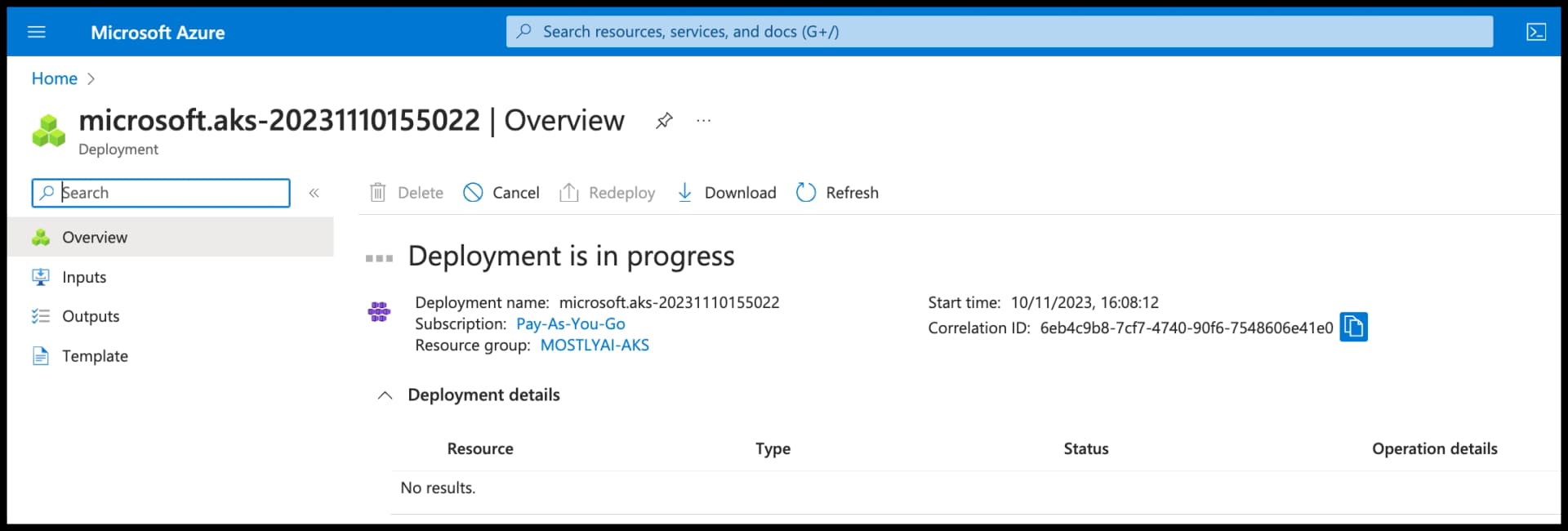Sort by the Type column header
The image size is (1568, 531).
(x=773, y=448)
